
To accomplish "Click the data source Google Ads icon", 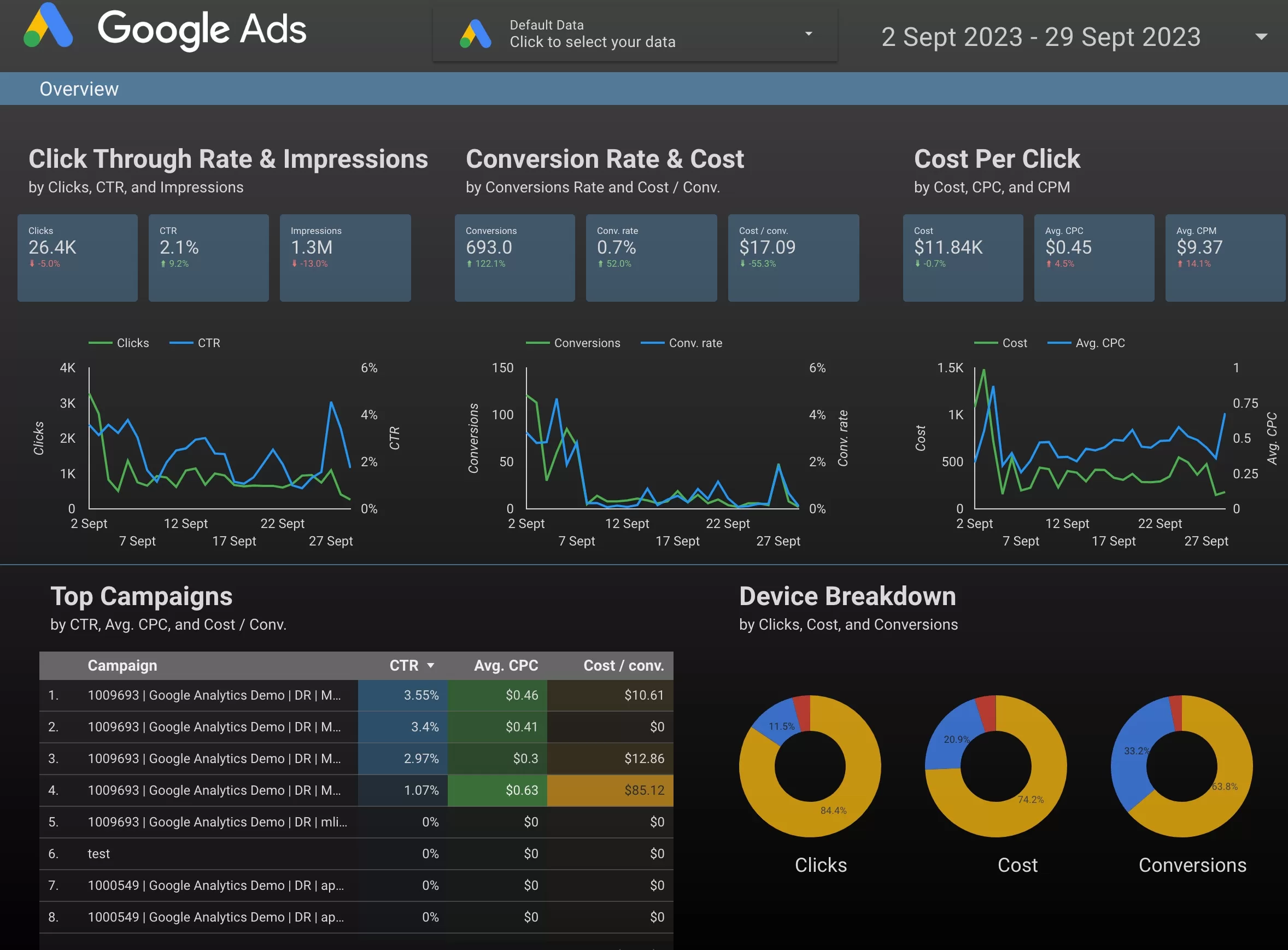I will click(476, 34).
